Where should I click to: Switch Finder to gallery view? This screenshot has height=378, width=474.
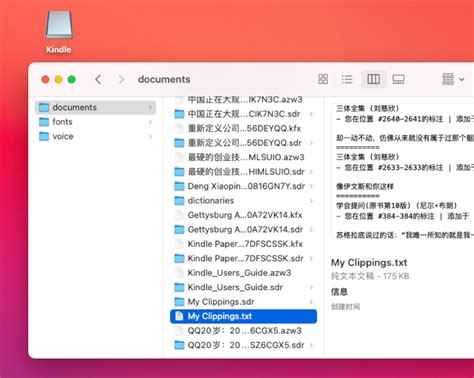(398, 79)
